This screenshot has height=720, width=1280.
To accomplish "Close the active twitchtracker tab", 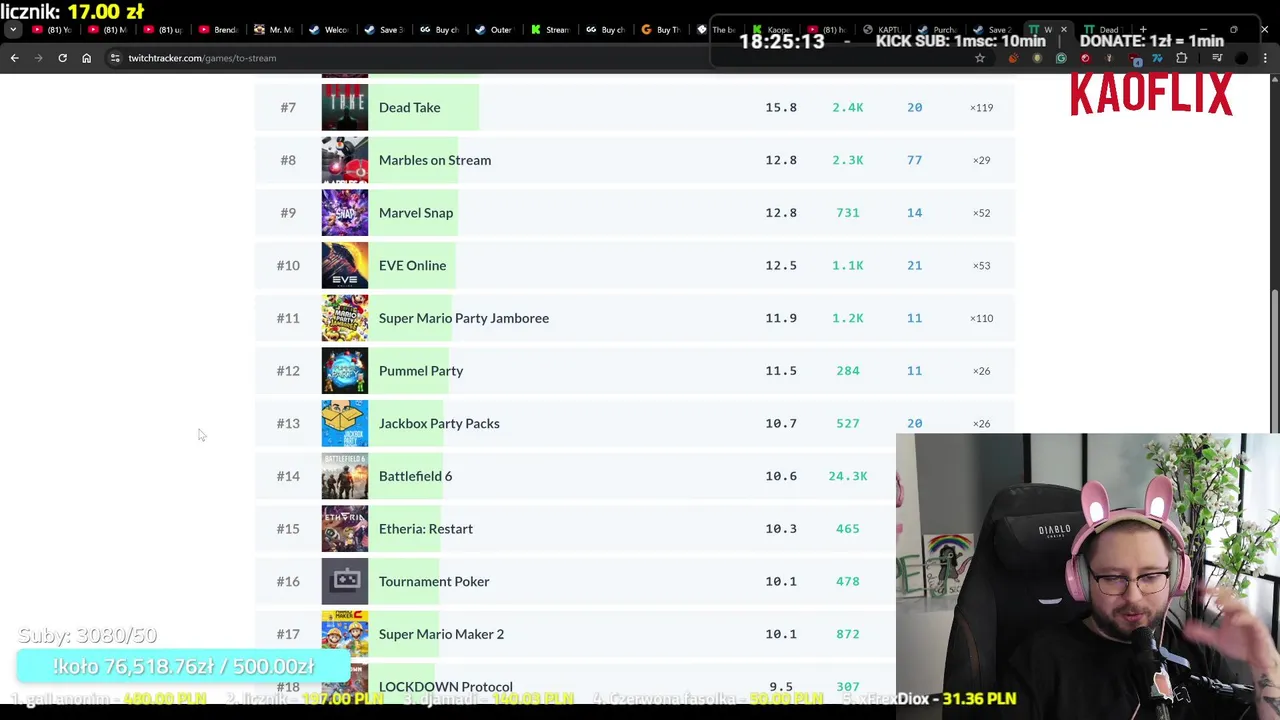I will tap(1063, 30).
